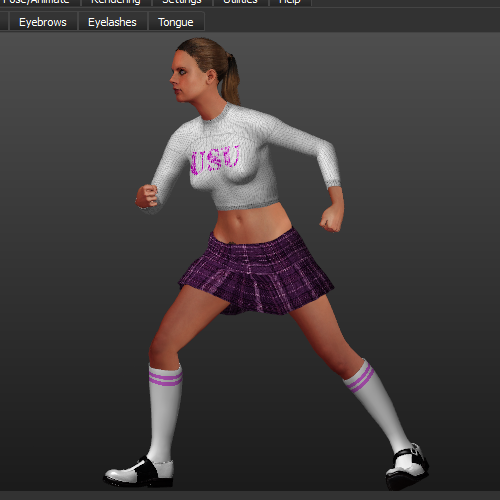500x500 pixels.
Task: Click the rear buckled shoe
Action: (407, 467)
